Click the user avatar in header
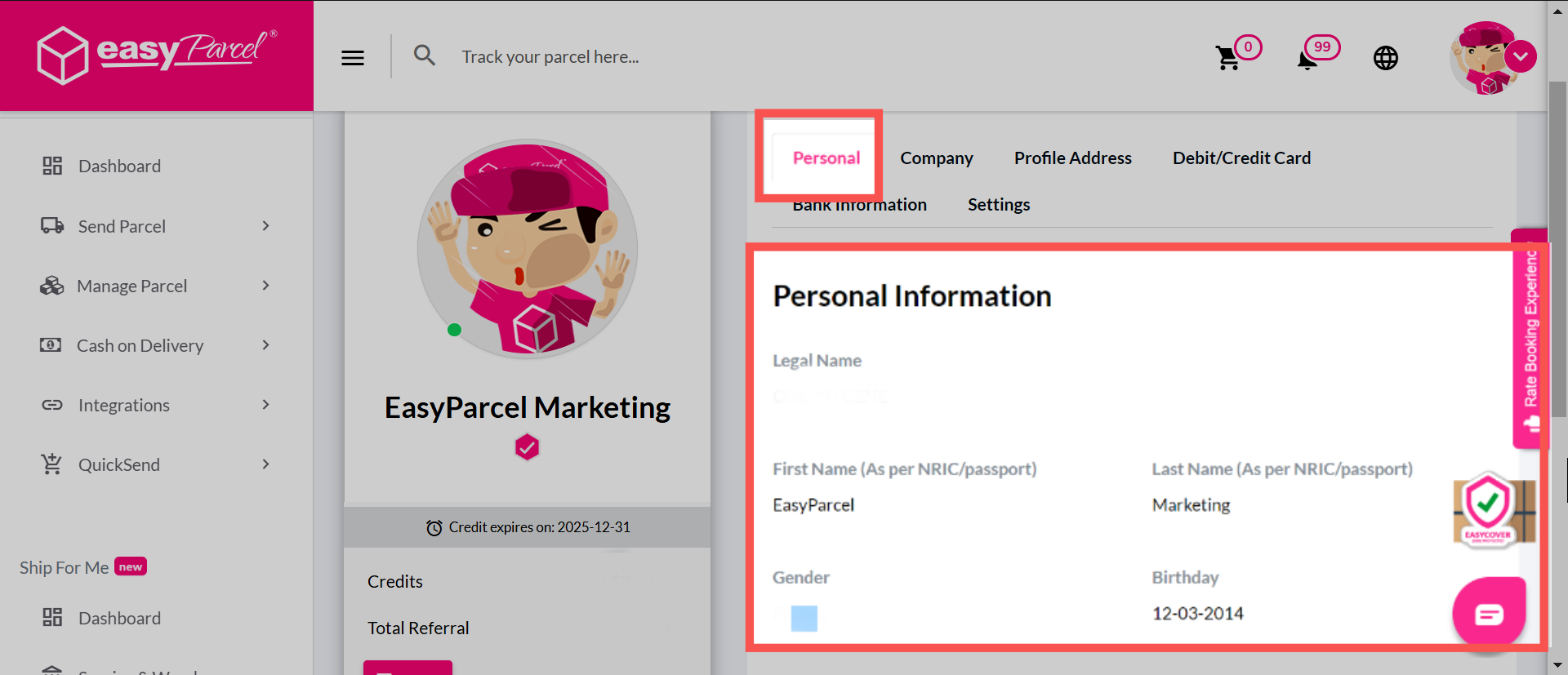Image resolution: width=1568 pixels, height=675 pixels. coord(1486,58)
